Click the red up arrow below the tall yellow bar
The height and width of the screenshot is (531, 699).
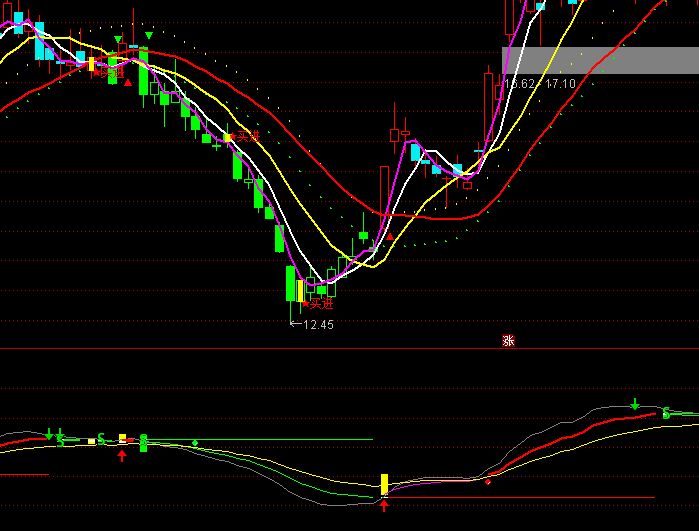(383, 506)
